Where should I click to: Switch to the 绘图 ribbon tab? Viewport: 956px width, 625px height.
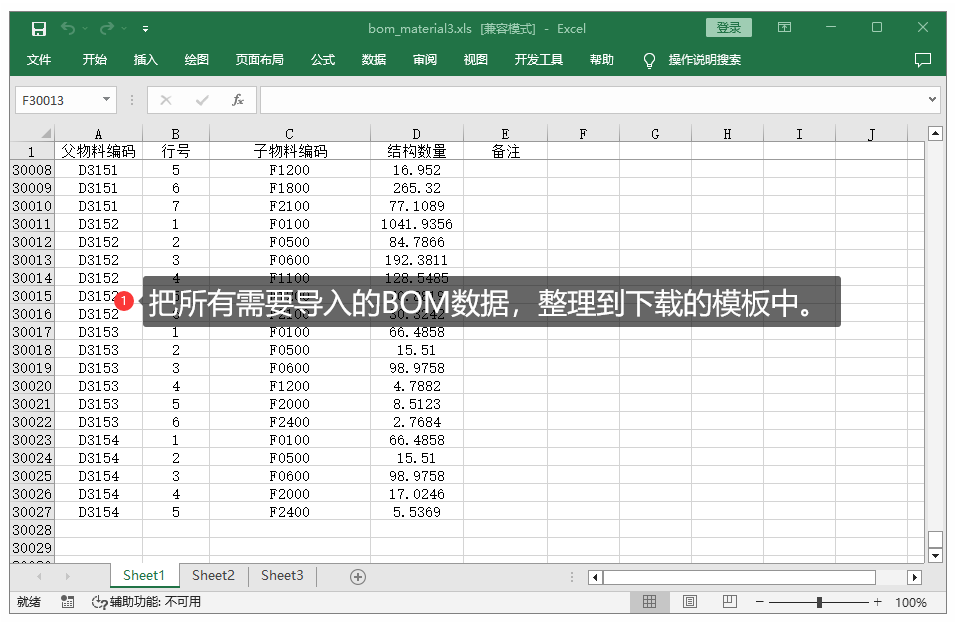(x=196, y=60)
